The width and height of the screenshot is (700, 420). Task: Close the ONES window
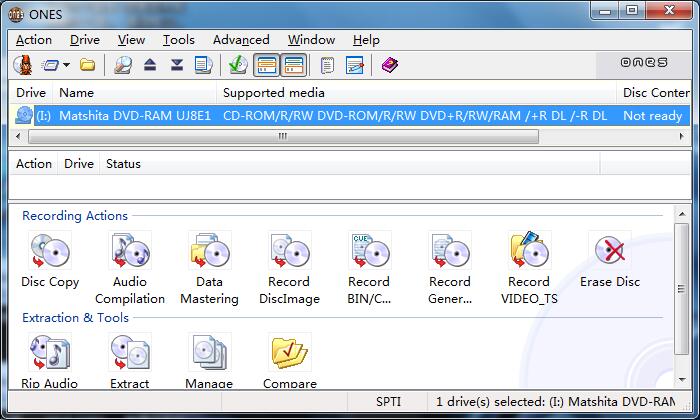(x=669, y=11)
